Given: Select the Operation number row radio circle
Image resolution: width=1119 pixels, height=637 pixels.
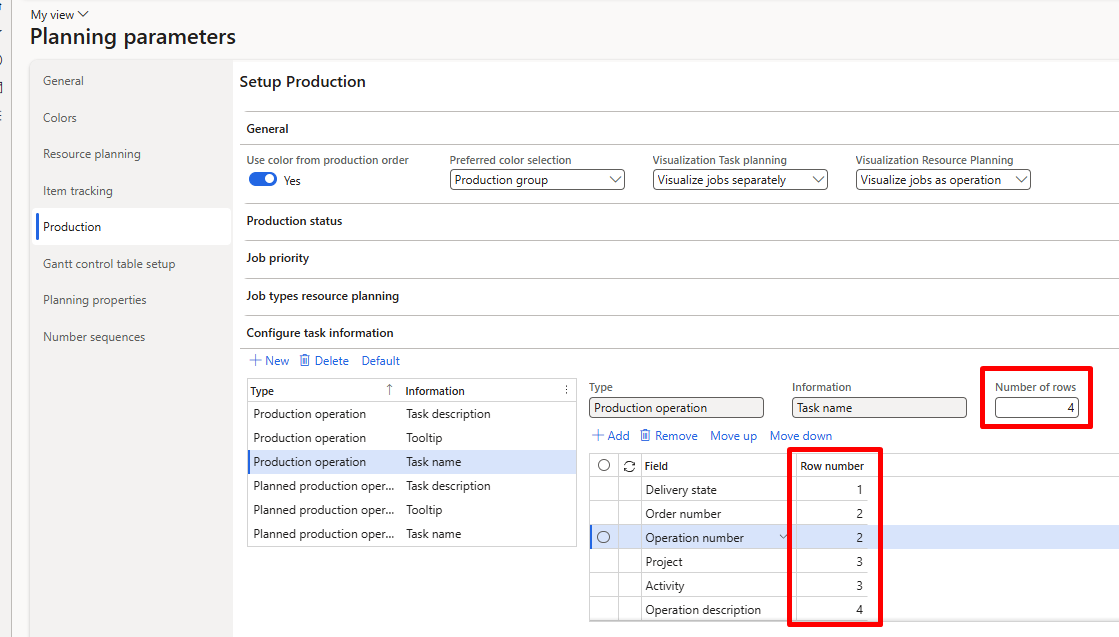Looking at the screenshot, I should 604,537.
